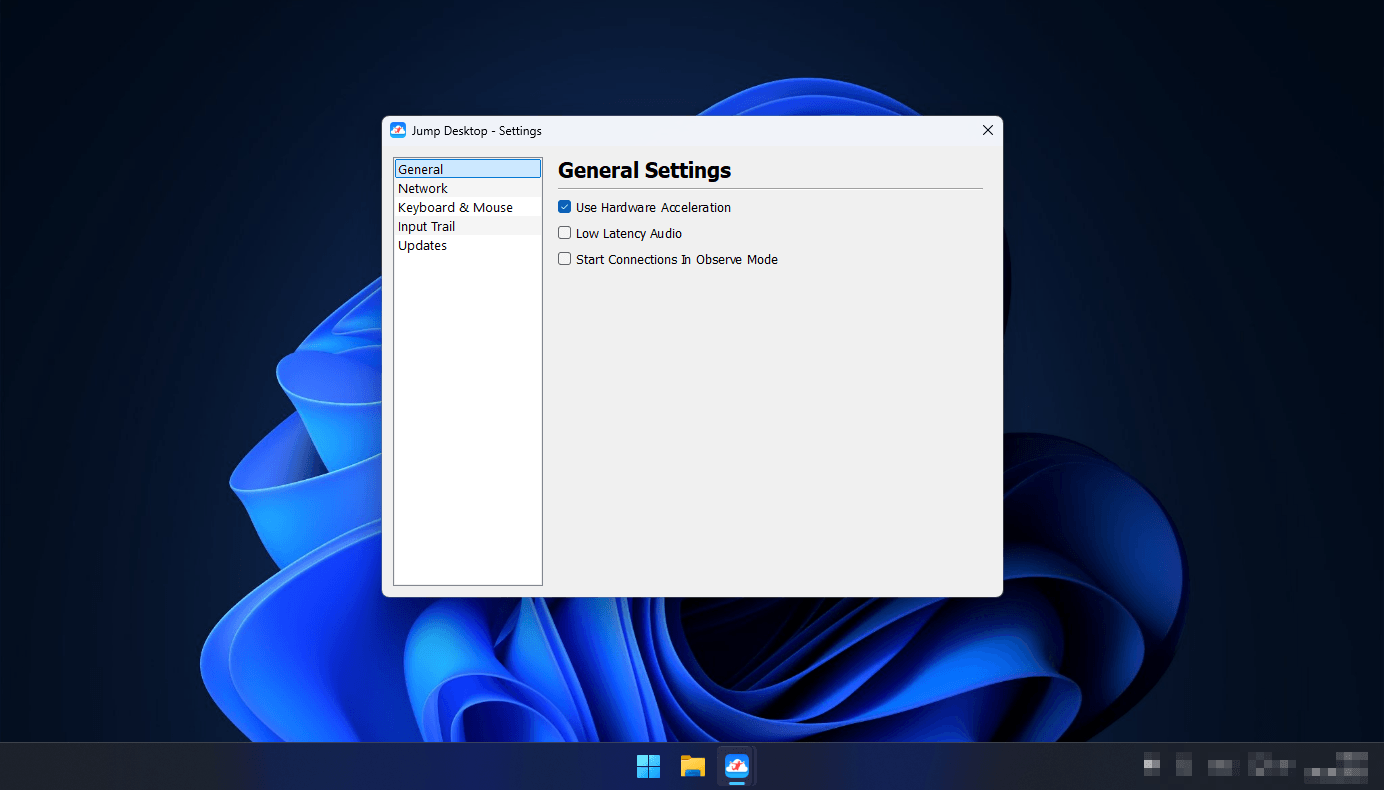Open Keyboard & Mouse settings
The width and height of the screenshot is (1384, 790).
tap(468, 207)
